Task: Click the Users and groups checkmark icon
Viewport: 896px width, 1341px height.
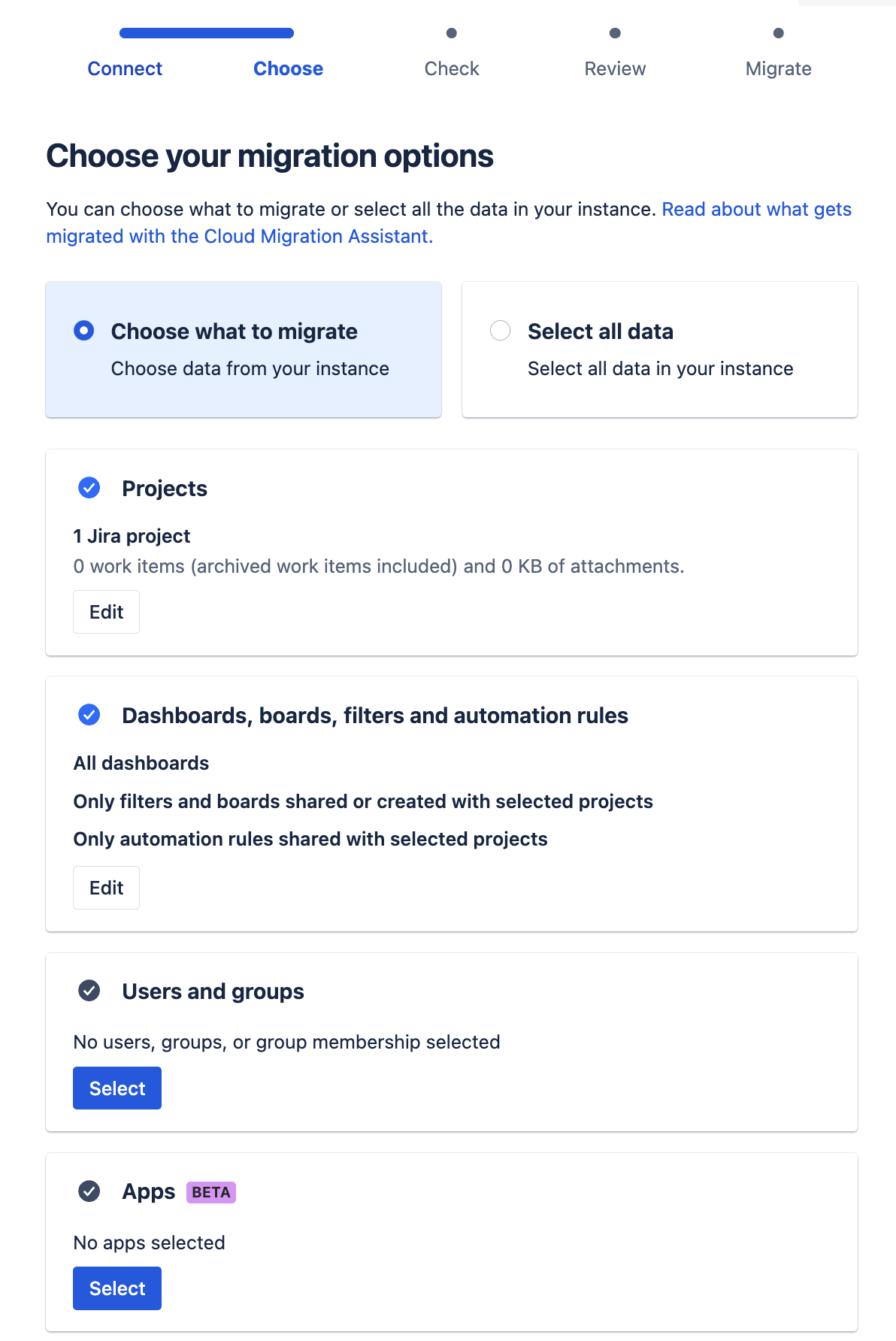Action: [89, 991]
